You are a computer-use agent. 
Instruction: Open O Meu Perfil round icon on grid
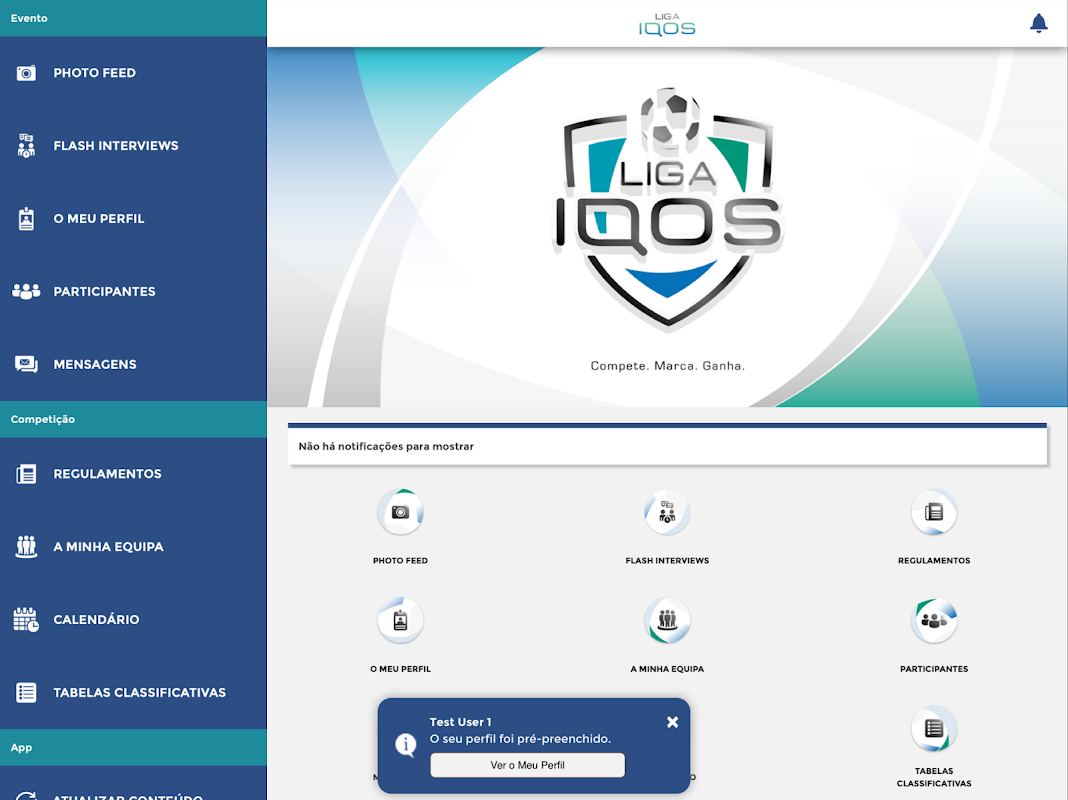click(x=400, y=620)
